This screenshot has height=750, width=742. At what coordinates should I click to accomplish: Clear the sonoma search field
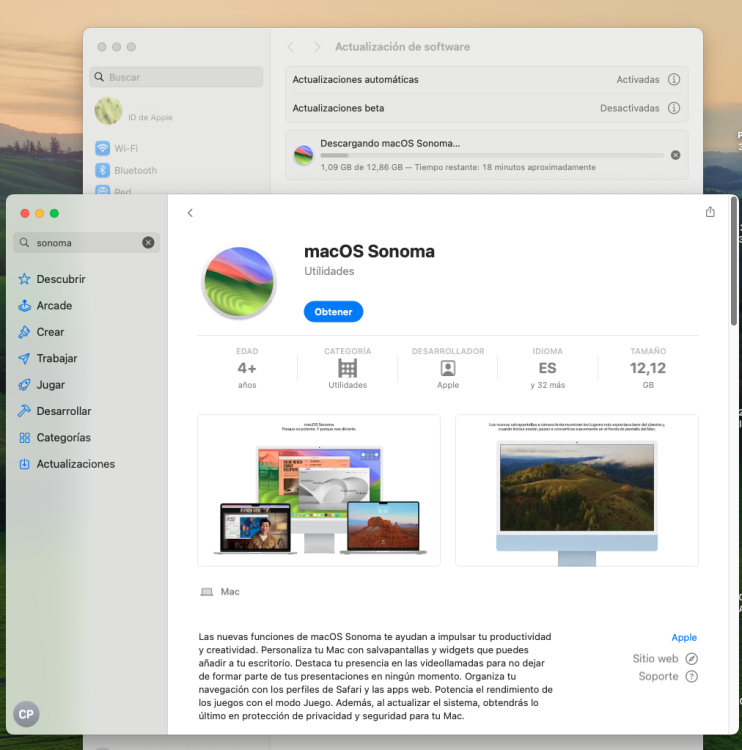(148, 243)
